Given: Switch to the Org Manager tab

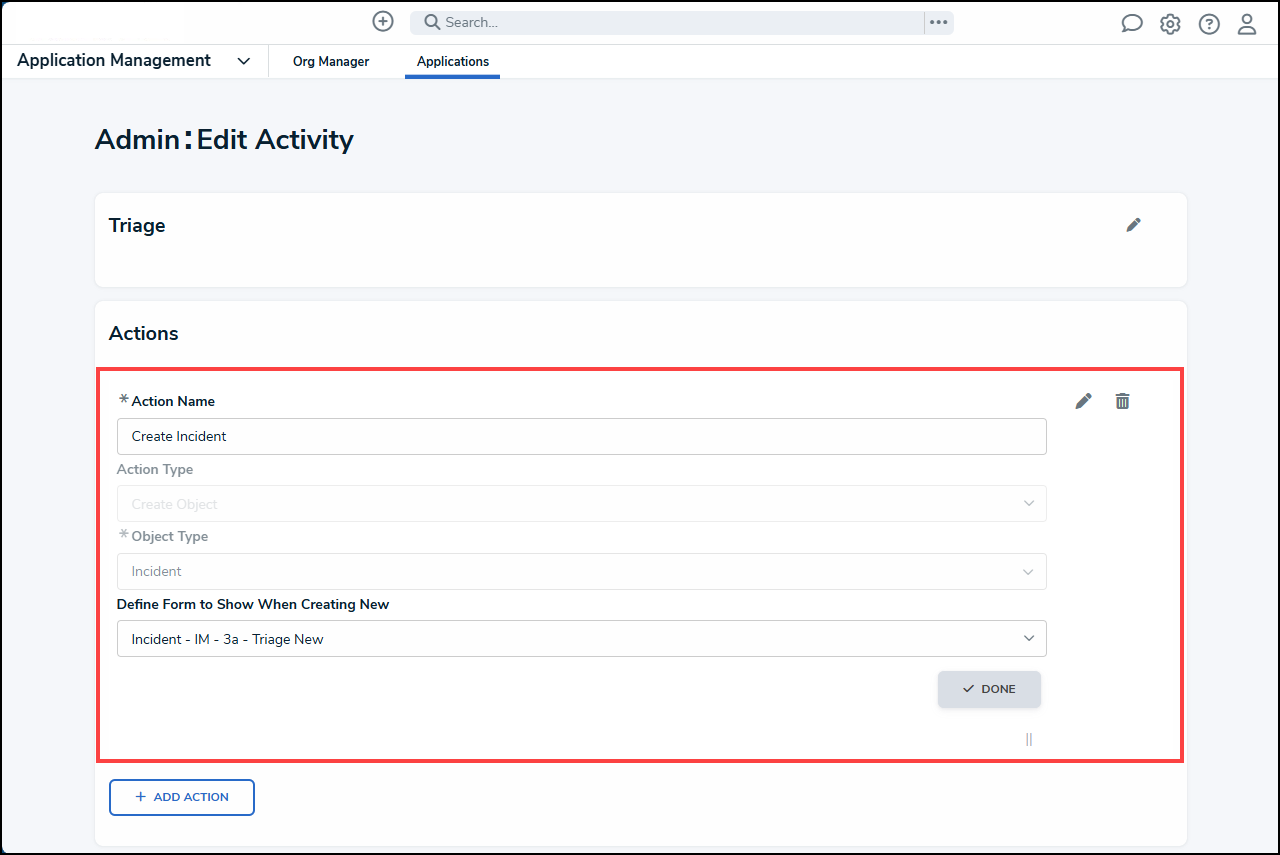Looking at the screenshot, I should (331, 62).
